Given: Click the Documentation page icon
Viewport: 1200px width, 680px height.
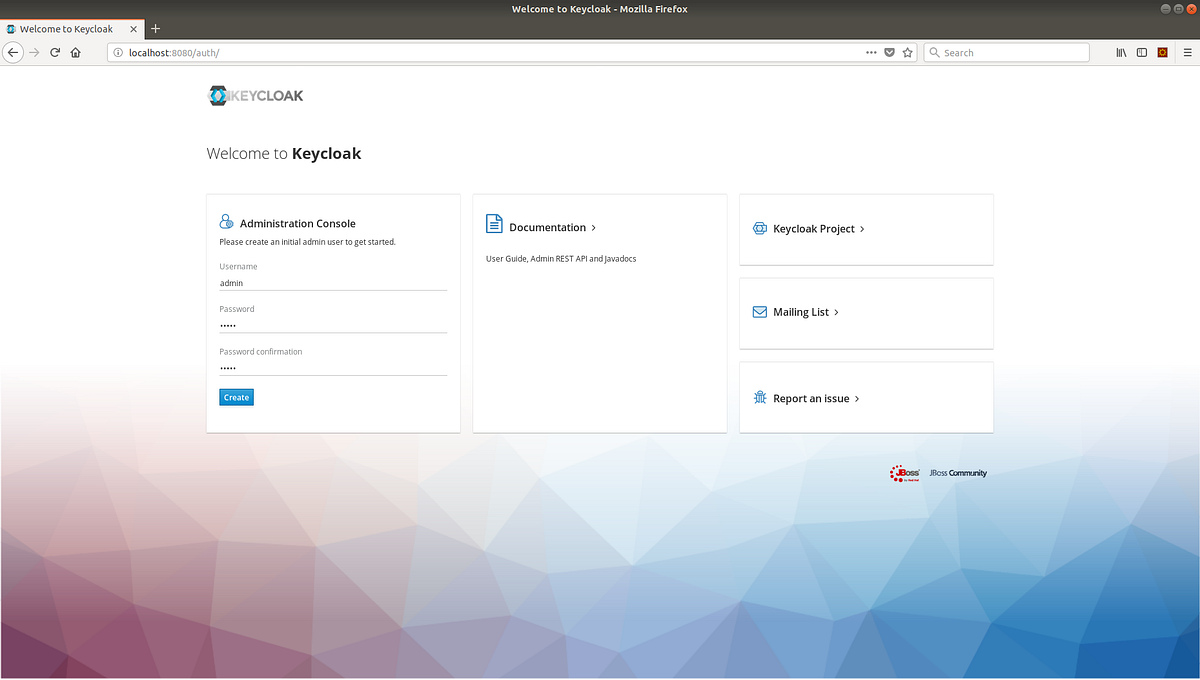Looking at the screenshot, I should (494, 223).
